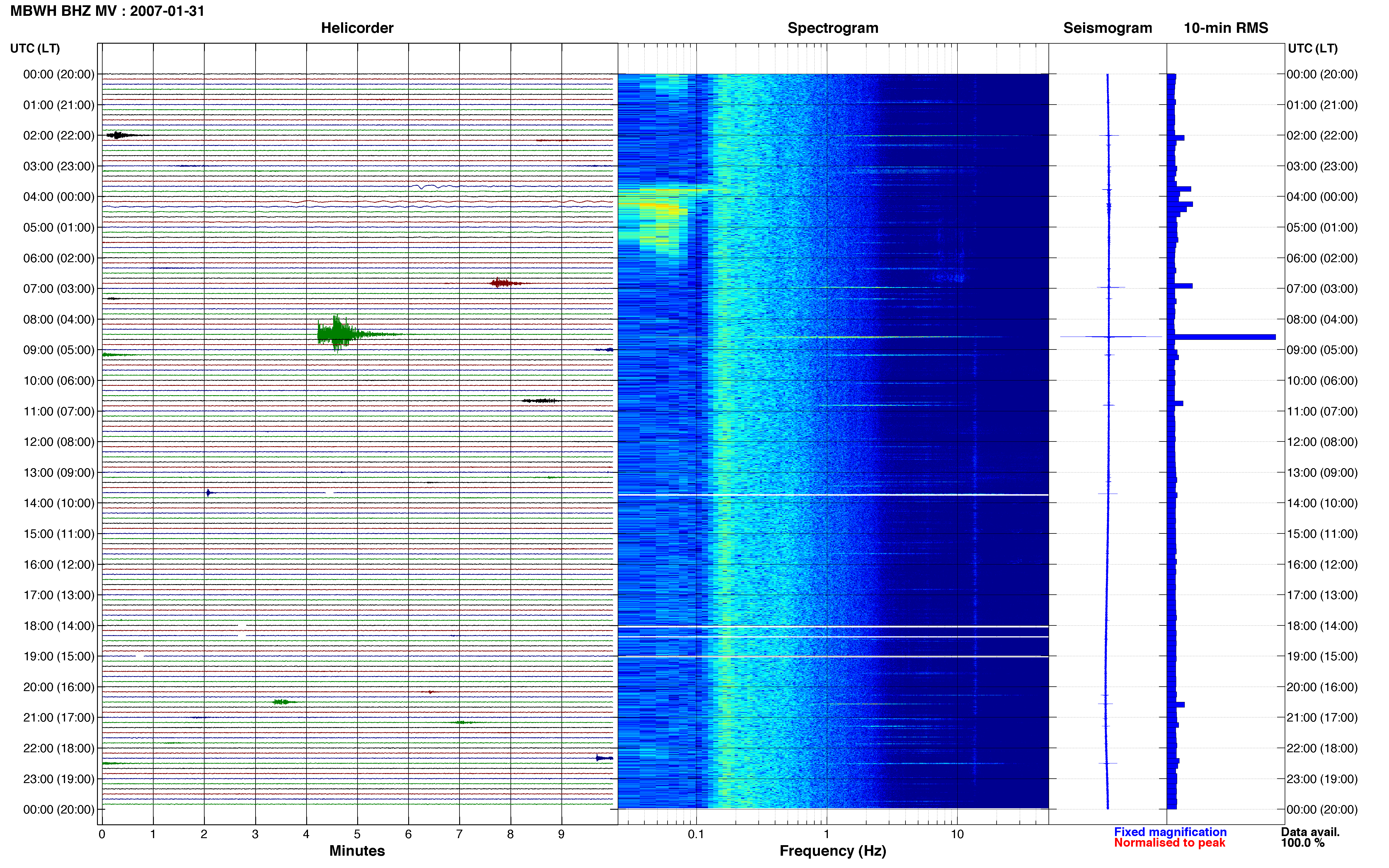Viewport: 1389px width, 868px height.
Task: Click '18:00 (14:00)' on the right time axis
Action: 1322,626
